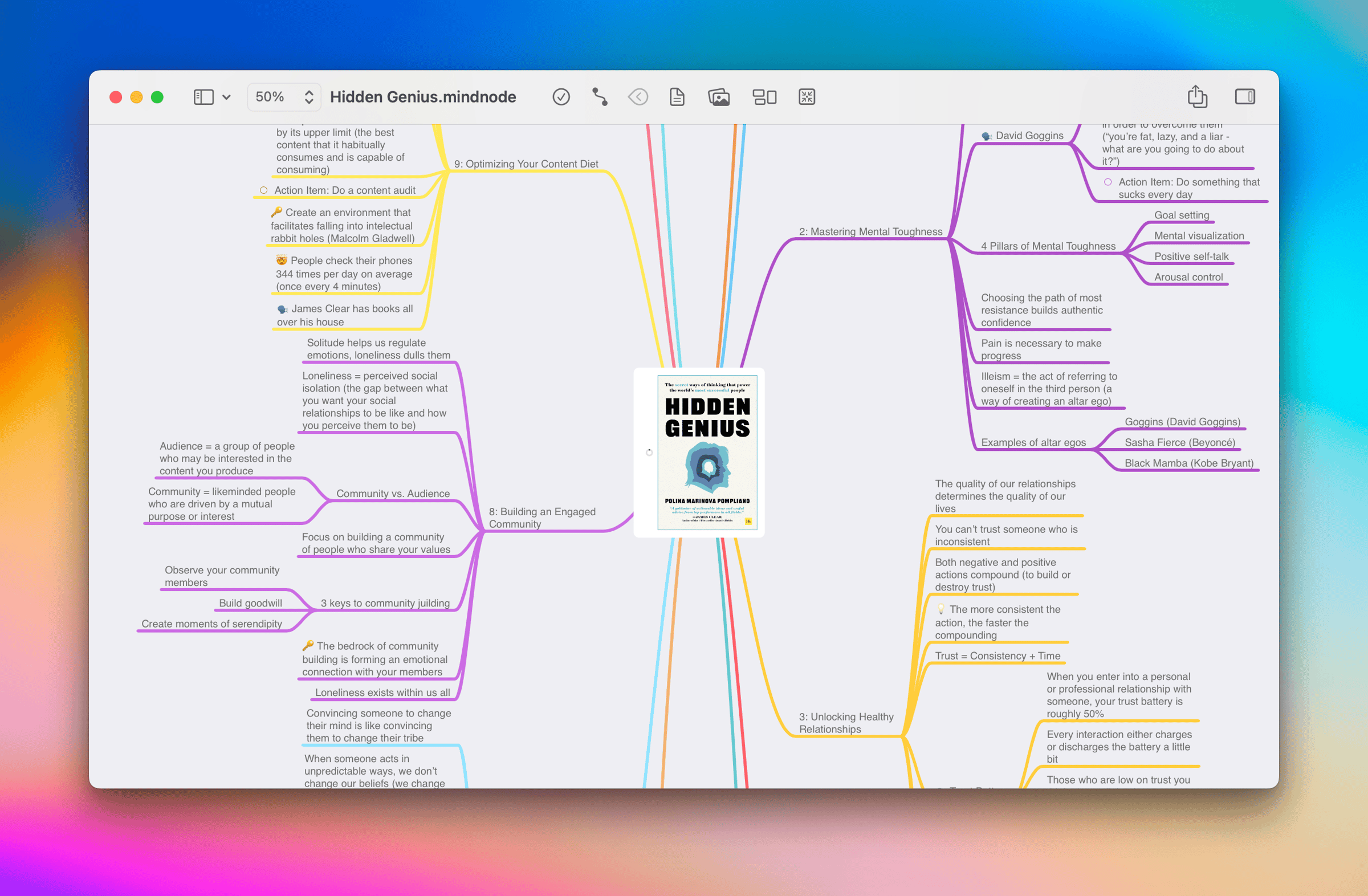The width and height of the screenshot is (1368, 896).
Task: Add an image with photo icon
Action: point(719,96)
